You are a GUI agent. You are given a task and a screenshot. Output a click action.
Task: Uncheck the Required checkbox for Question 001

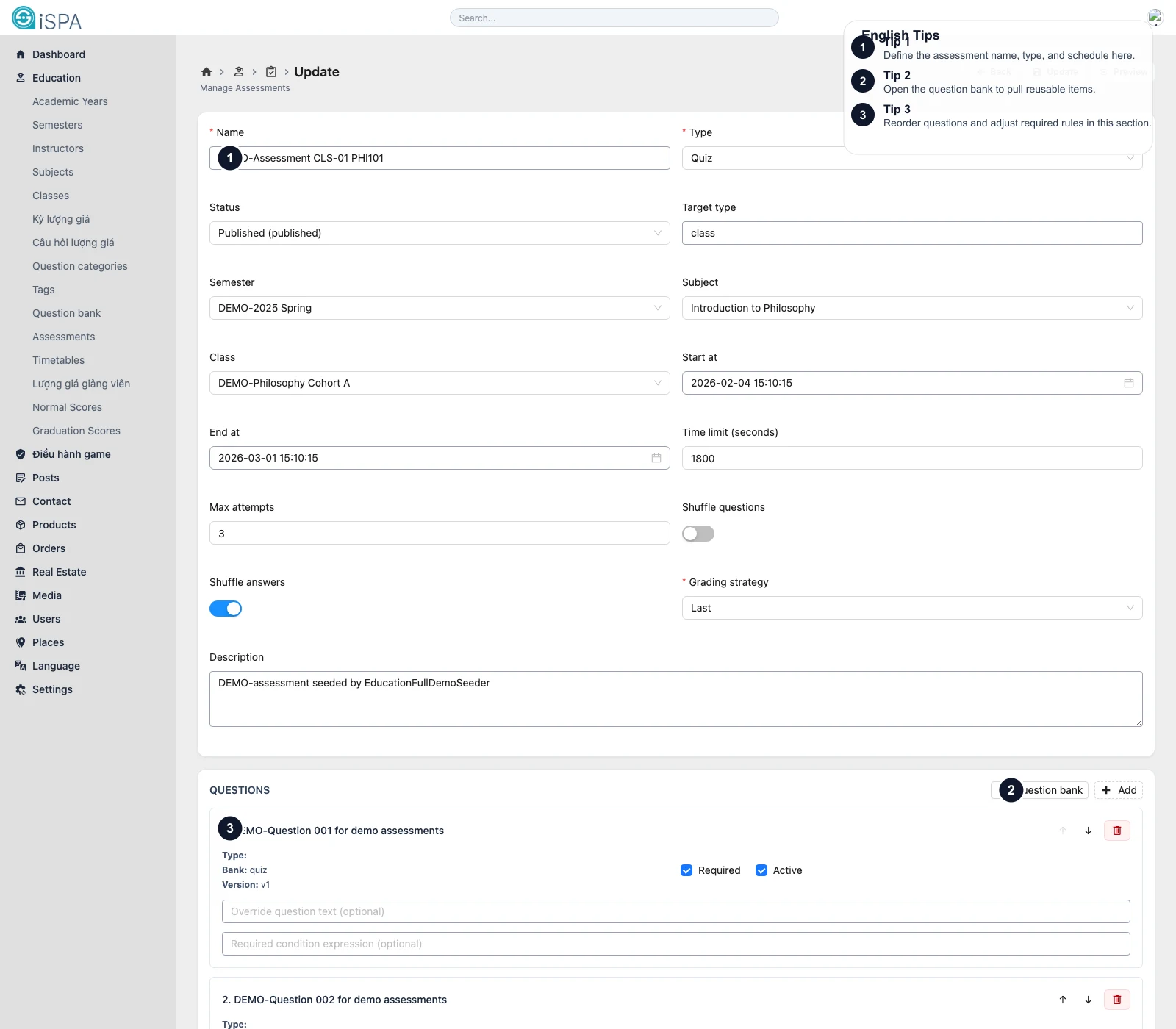[686, 870]
